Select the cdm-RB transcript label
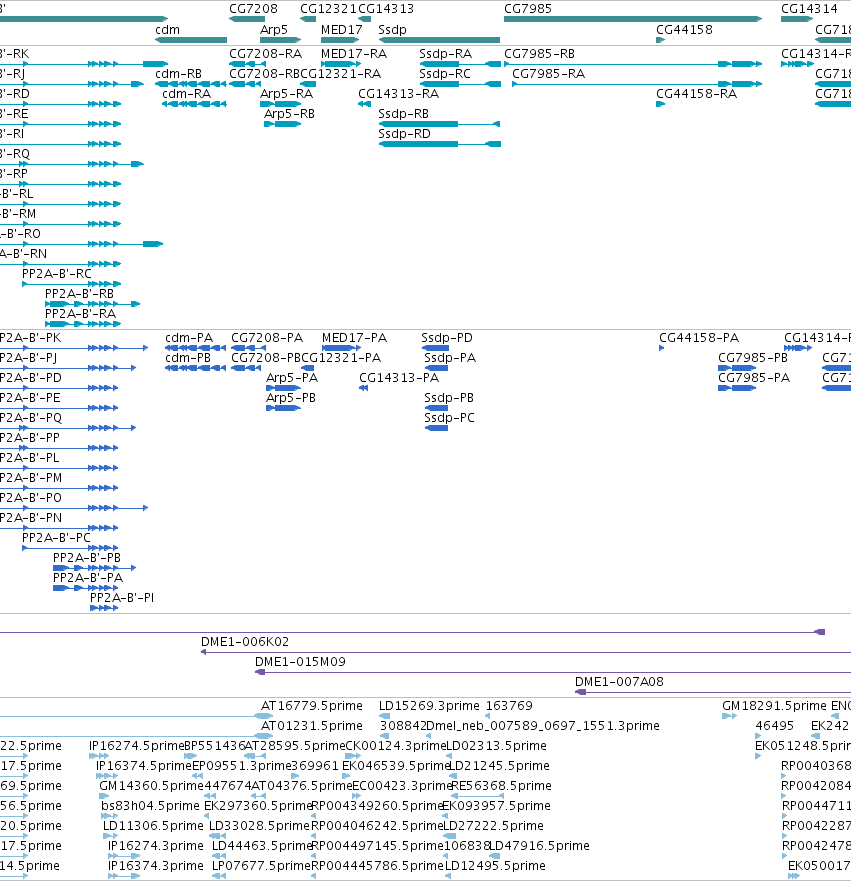 (x=179, y=74)
